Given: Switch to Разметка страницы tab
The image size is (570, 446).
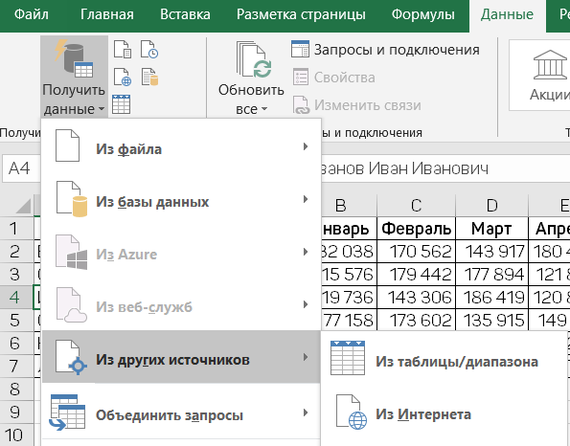Looking at the screenshot, I should [301, 15].
